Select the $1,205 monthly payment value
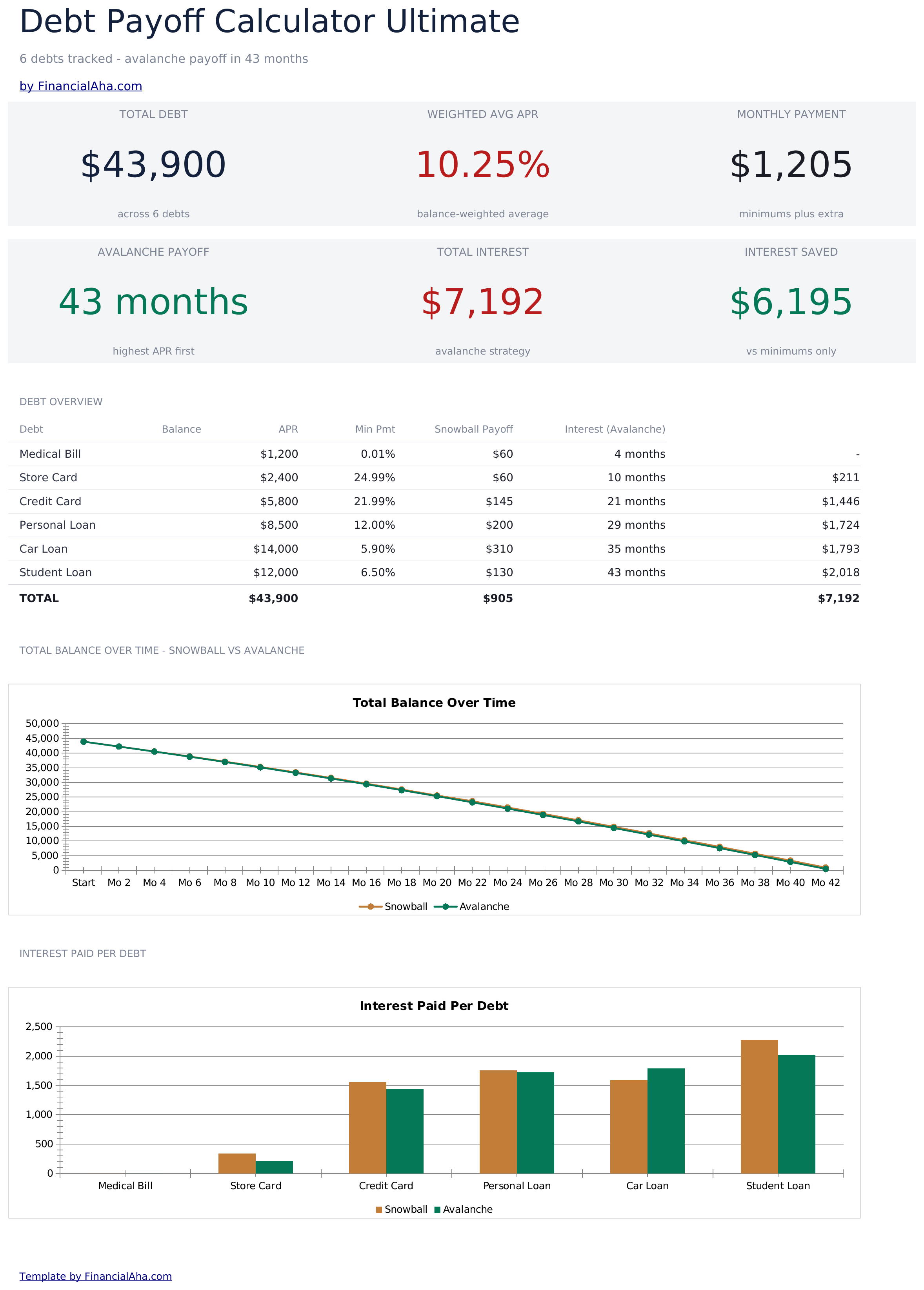 791,165
